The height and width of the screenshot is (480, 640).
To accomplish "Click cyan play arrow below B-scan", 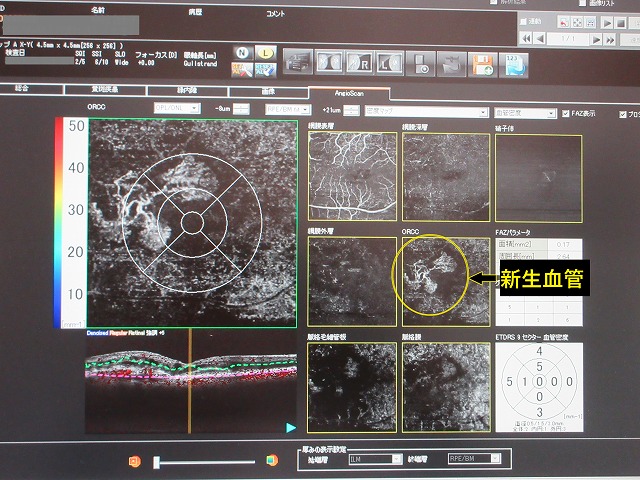I will tap(290, 427).
